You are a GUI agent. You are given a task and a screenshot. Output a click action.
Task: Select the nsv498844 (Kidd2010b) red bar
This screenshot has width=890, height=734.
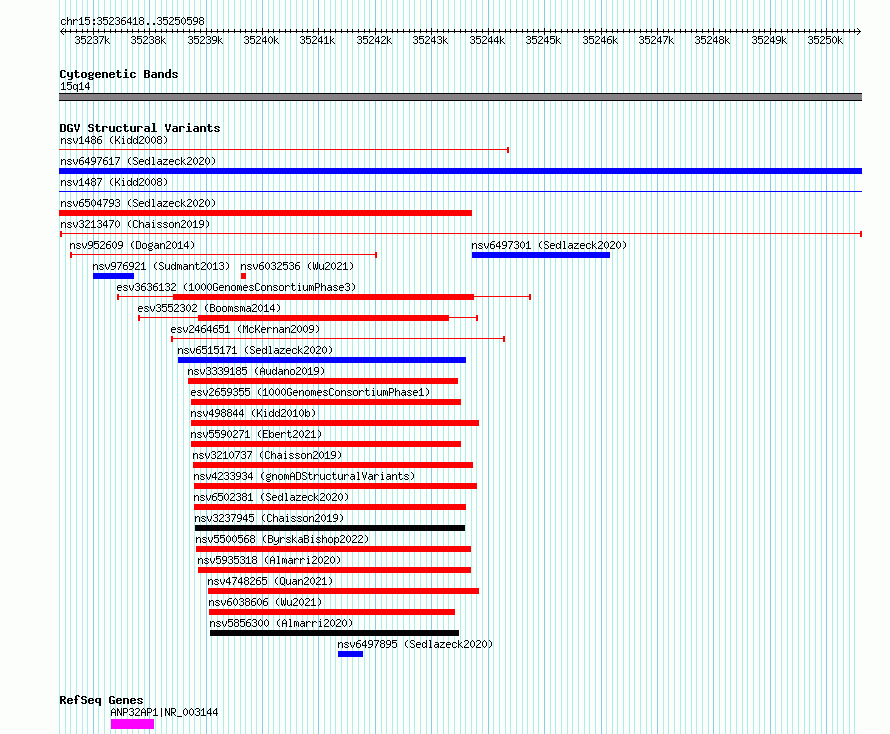(x=335, y=423)
